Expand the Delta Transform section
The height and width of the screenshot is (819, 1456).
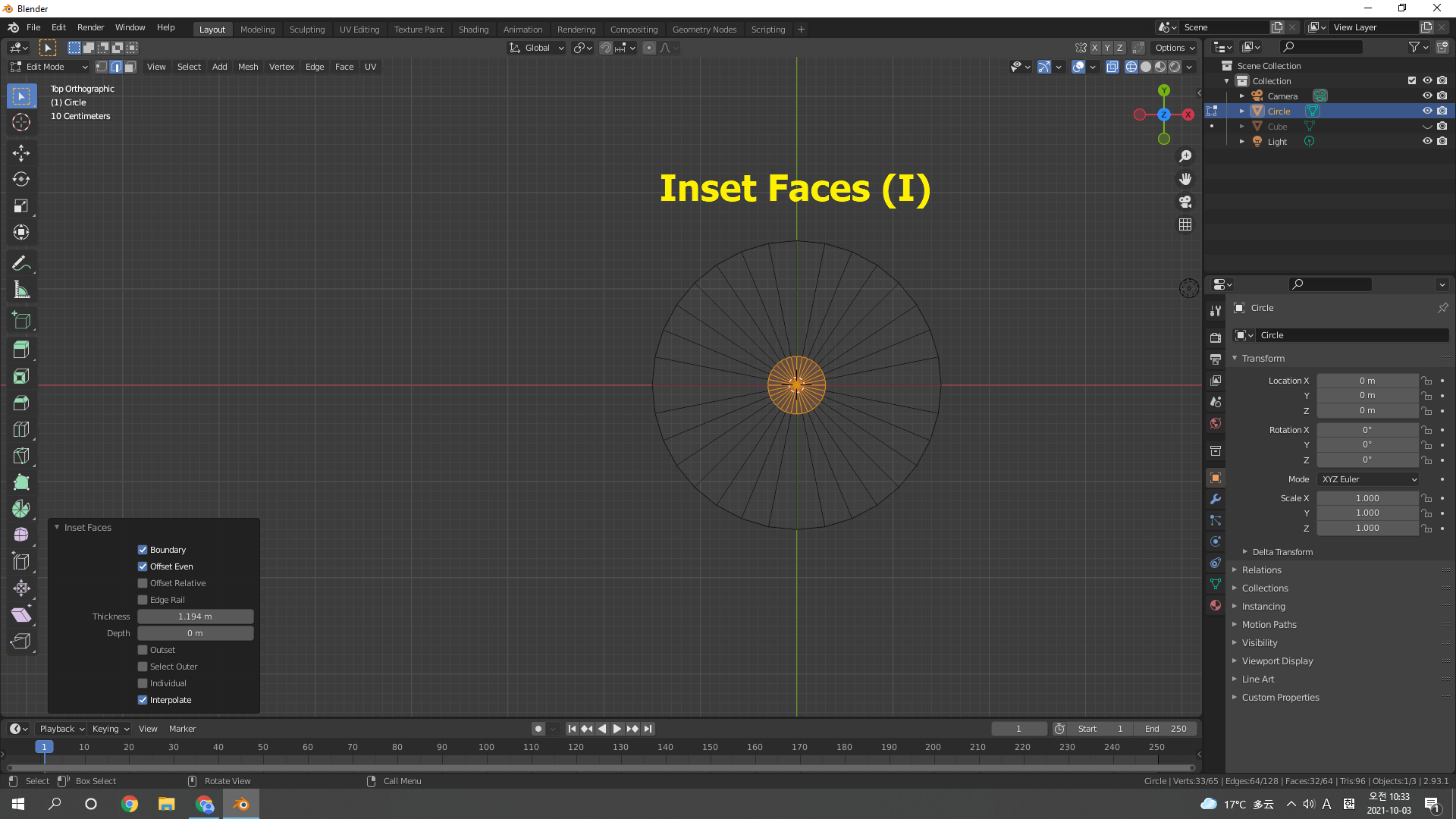point(1282,552)
